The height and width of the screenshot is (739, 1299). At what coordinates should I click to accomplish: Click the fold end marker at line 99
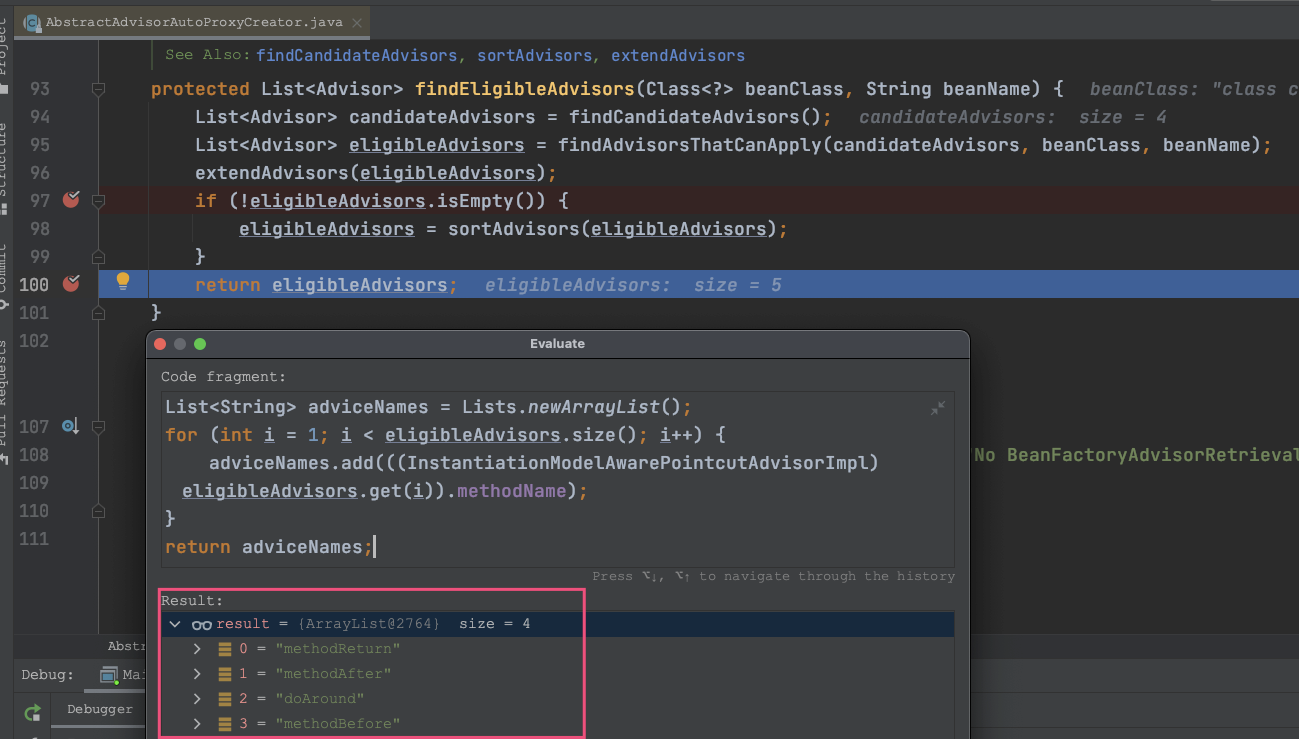[x=99, y=257]
